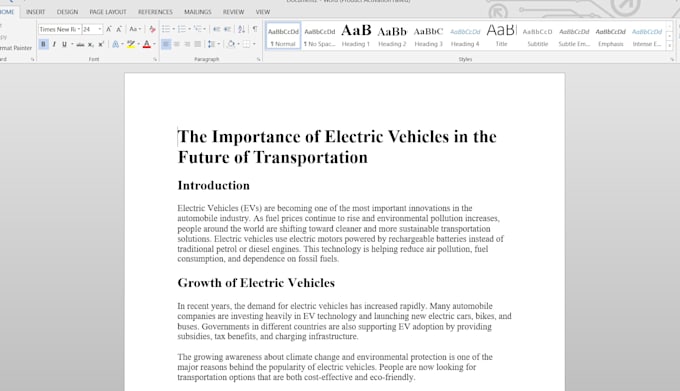
Task: Toggle underline formatting
Action: [64, 44]
